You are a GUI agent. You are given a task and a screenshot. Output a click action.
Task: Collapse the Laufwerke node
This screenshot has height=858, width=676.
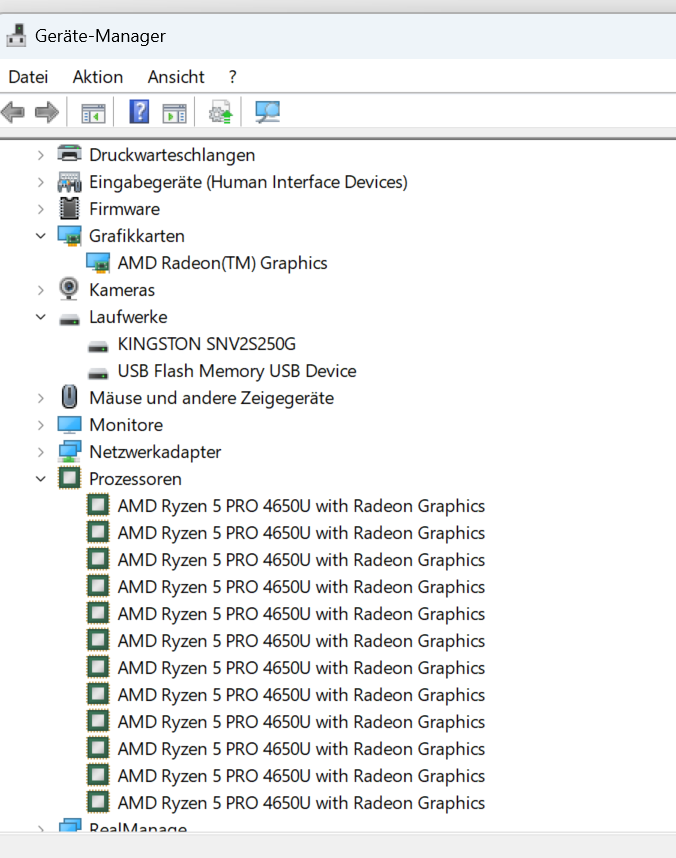(x=41, y=317)
